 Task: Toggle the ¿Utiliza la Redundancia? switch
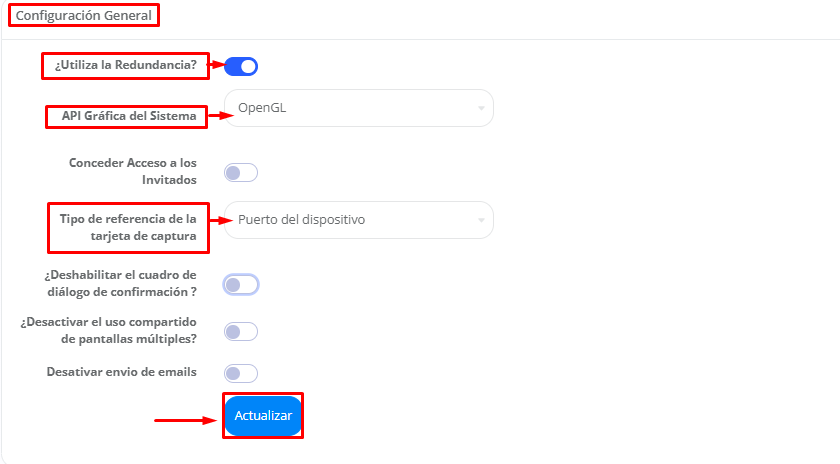[241, 66]
